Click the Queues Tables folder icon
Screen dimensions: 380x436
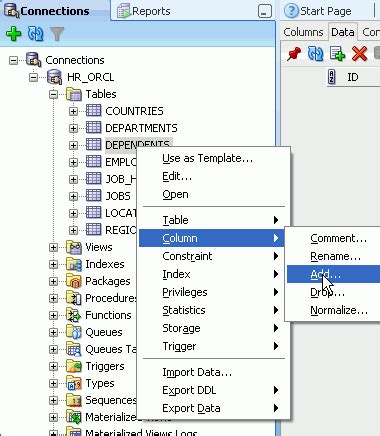click(x=74, y=349)
